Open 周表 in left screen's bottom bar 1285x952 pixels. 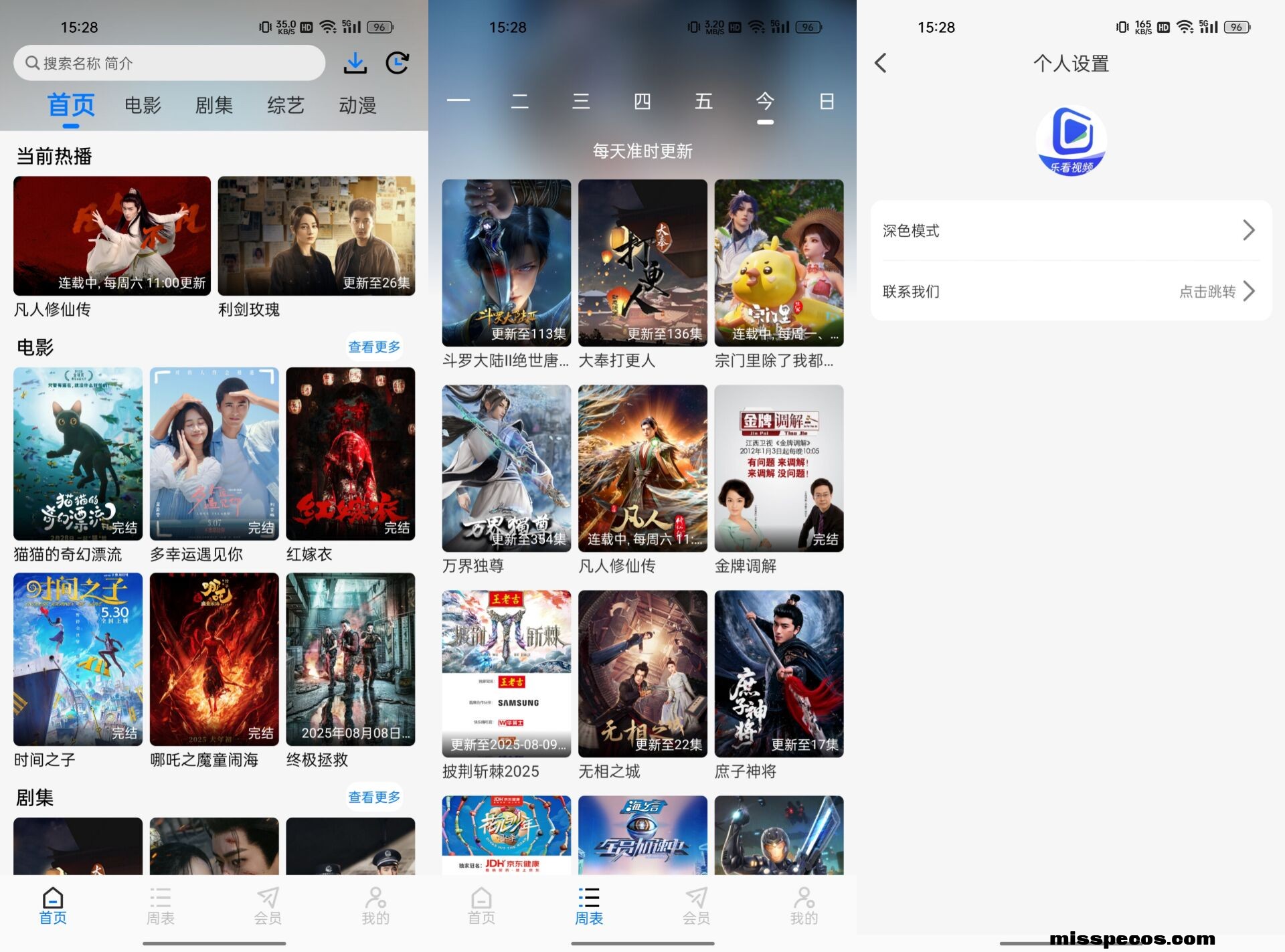coord(161,906)
